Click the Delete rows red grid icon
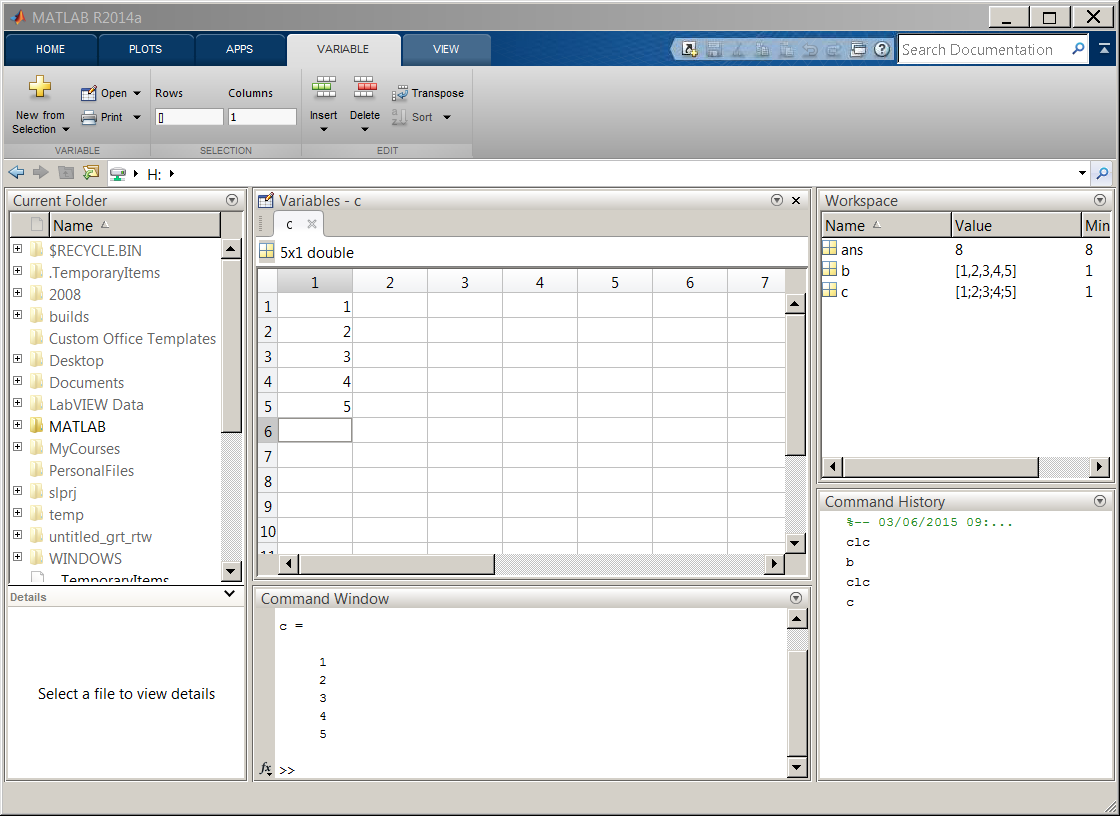Screen dimensions: 1120x816 [365, 87]
